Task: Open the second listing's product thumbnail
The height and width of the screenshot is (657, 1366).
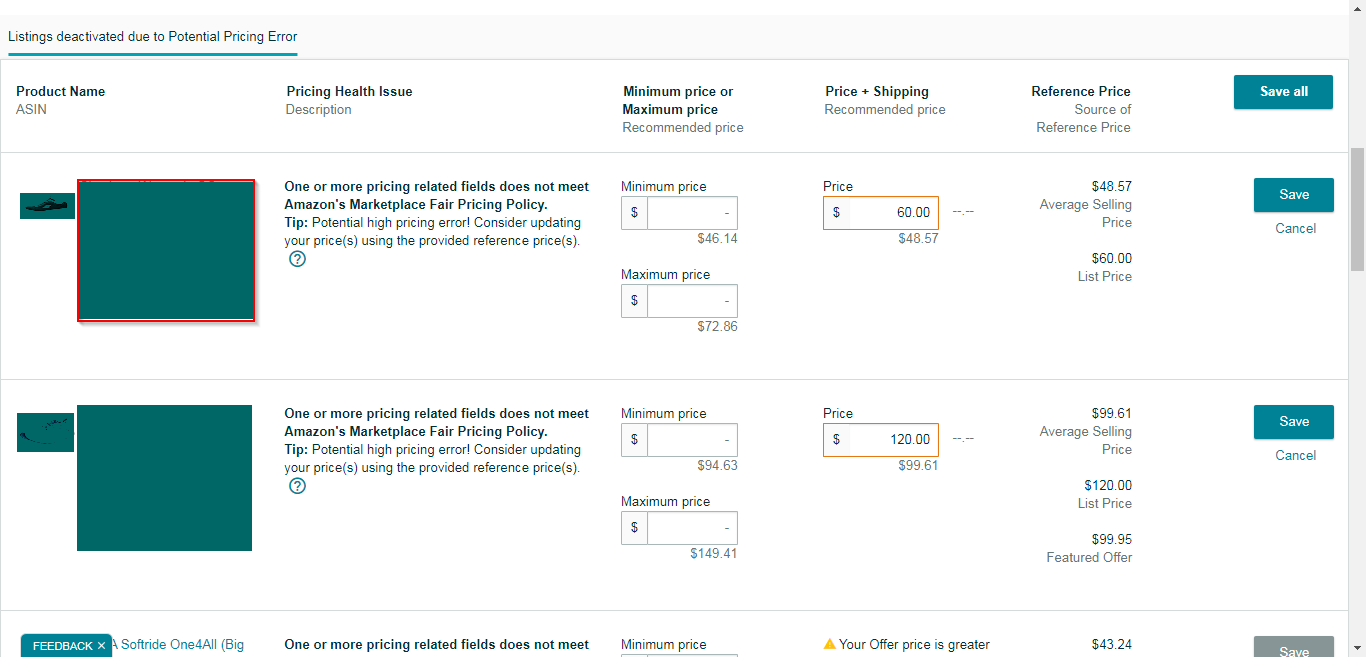Action: pos(45,432)
